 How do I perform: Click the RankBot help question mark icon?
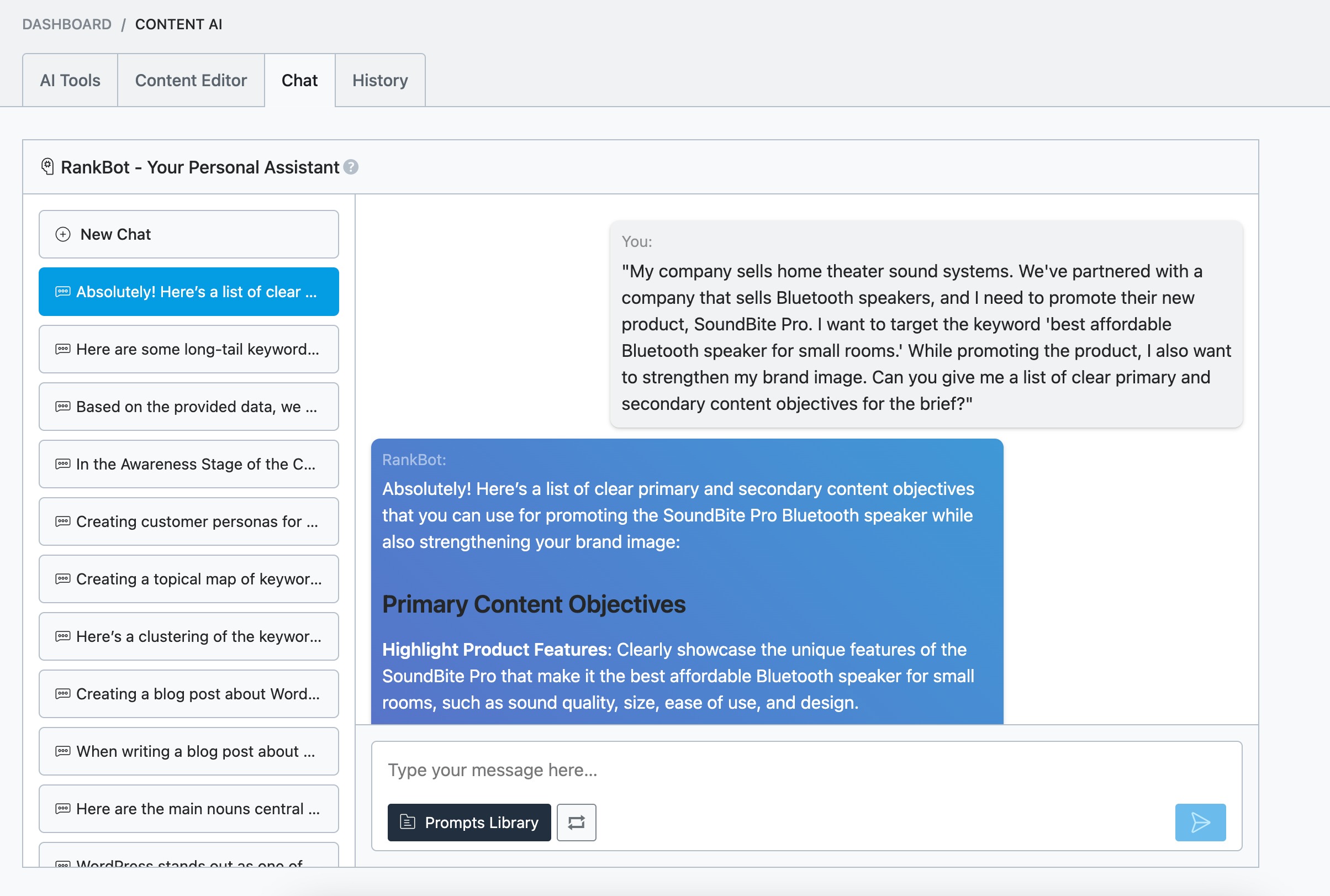click(351, 167)
